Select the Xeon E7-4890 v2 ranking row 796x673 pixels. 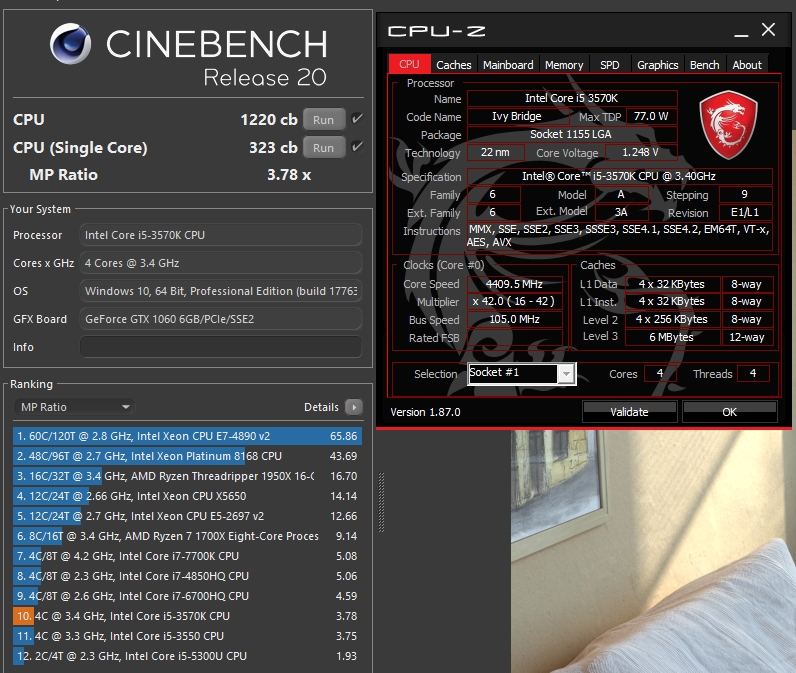coord(187,436)
